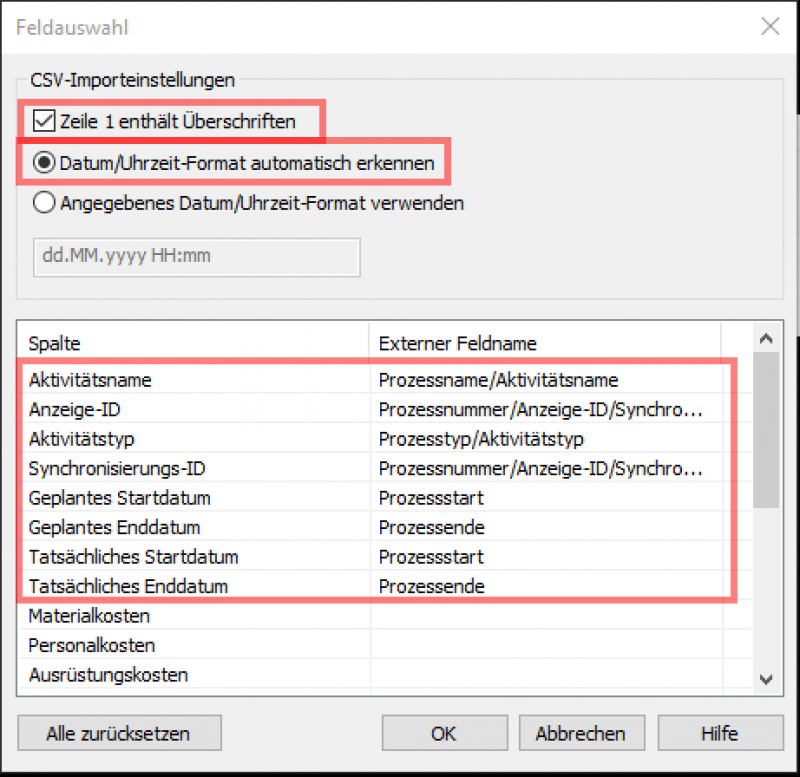Screen dimensions: 800x777
Task: Select 'Datum/Uhrzeit-Format automatisch erkennen' radio option
Action: 44,162
